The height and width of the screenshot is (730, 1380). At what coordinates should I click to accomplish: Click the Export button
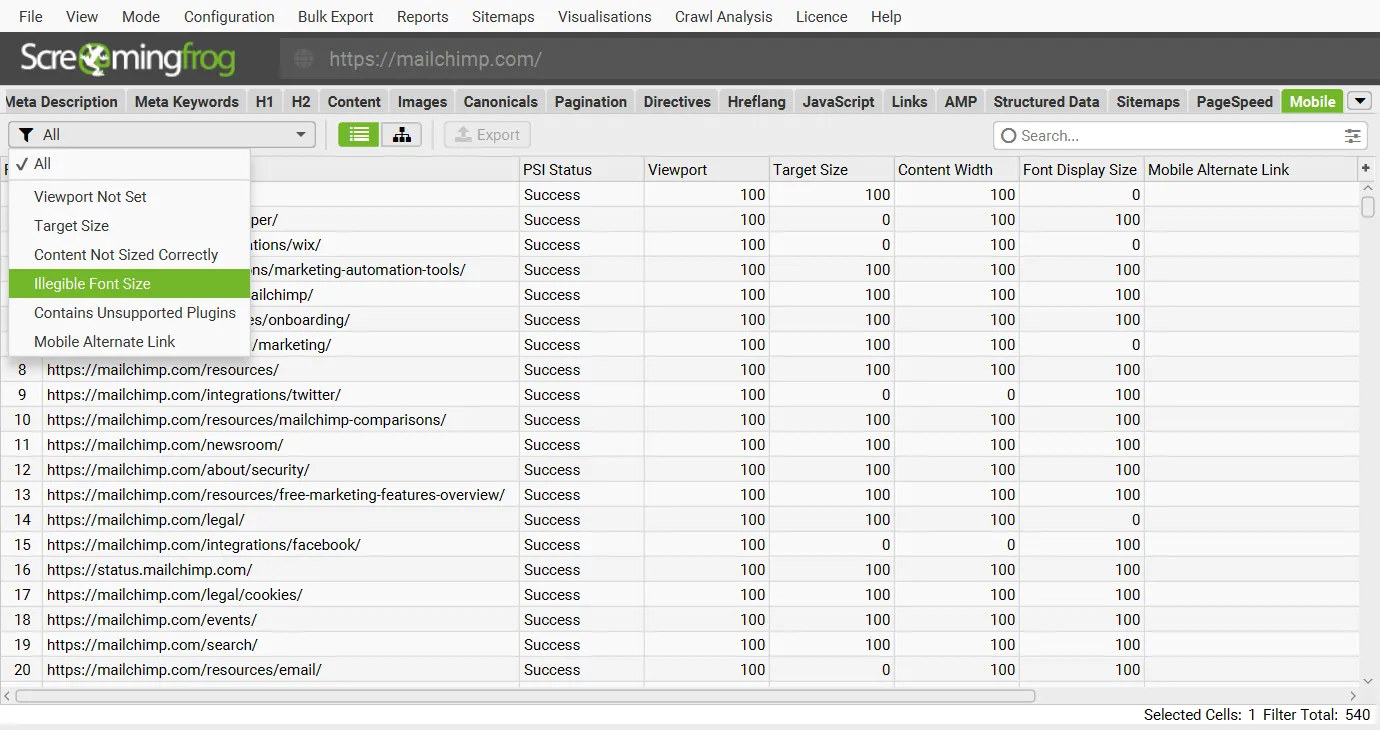coord(487,135)
